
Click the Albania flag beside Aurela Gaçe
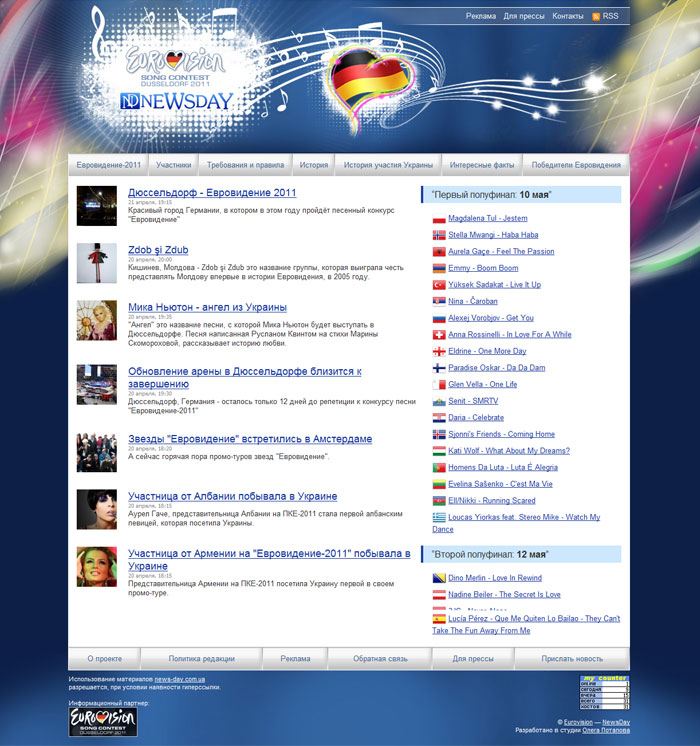click(439, 252)
